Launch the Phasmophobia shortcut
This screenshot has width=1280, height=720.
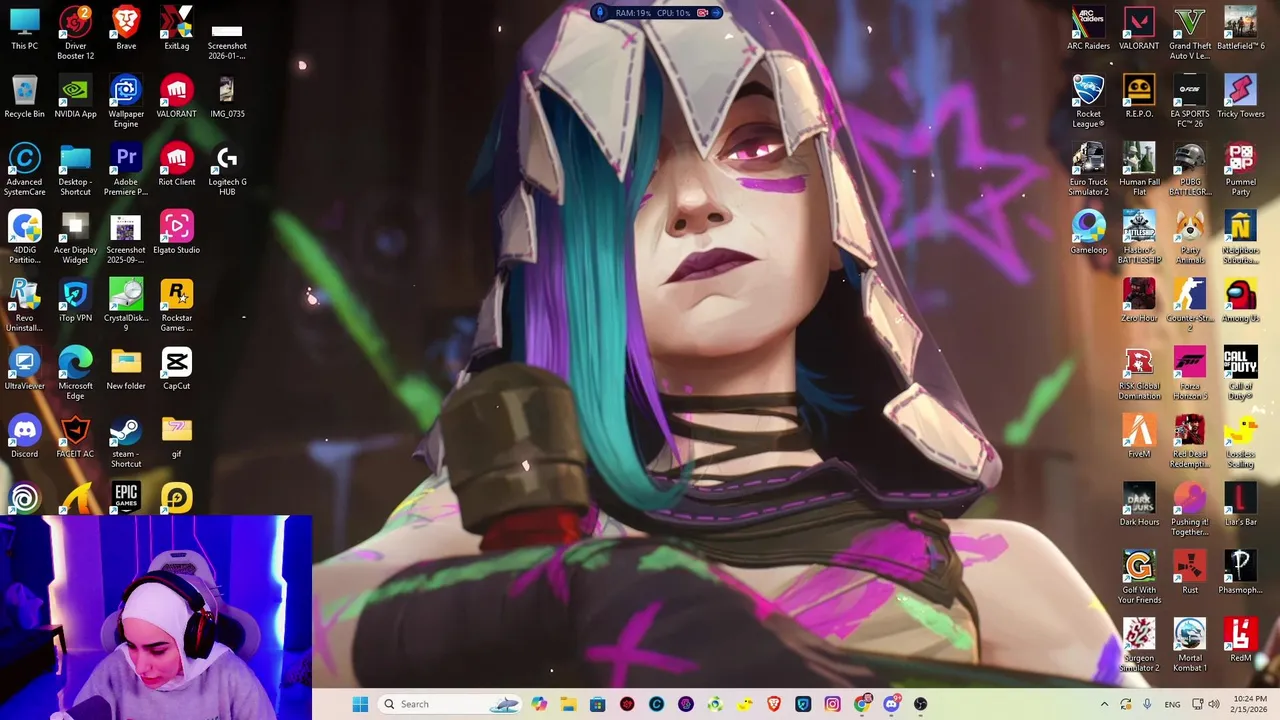tap(1241, 572)
